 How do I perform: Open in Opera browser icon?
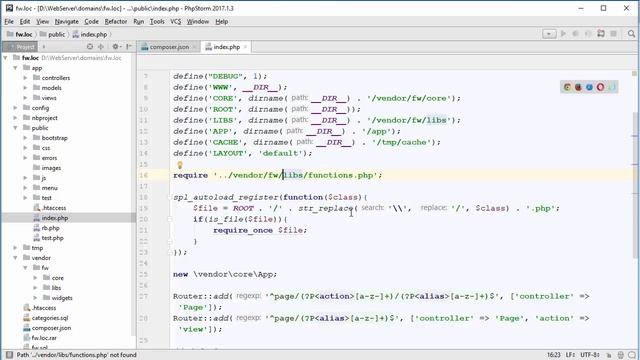(600, 87)
